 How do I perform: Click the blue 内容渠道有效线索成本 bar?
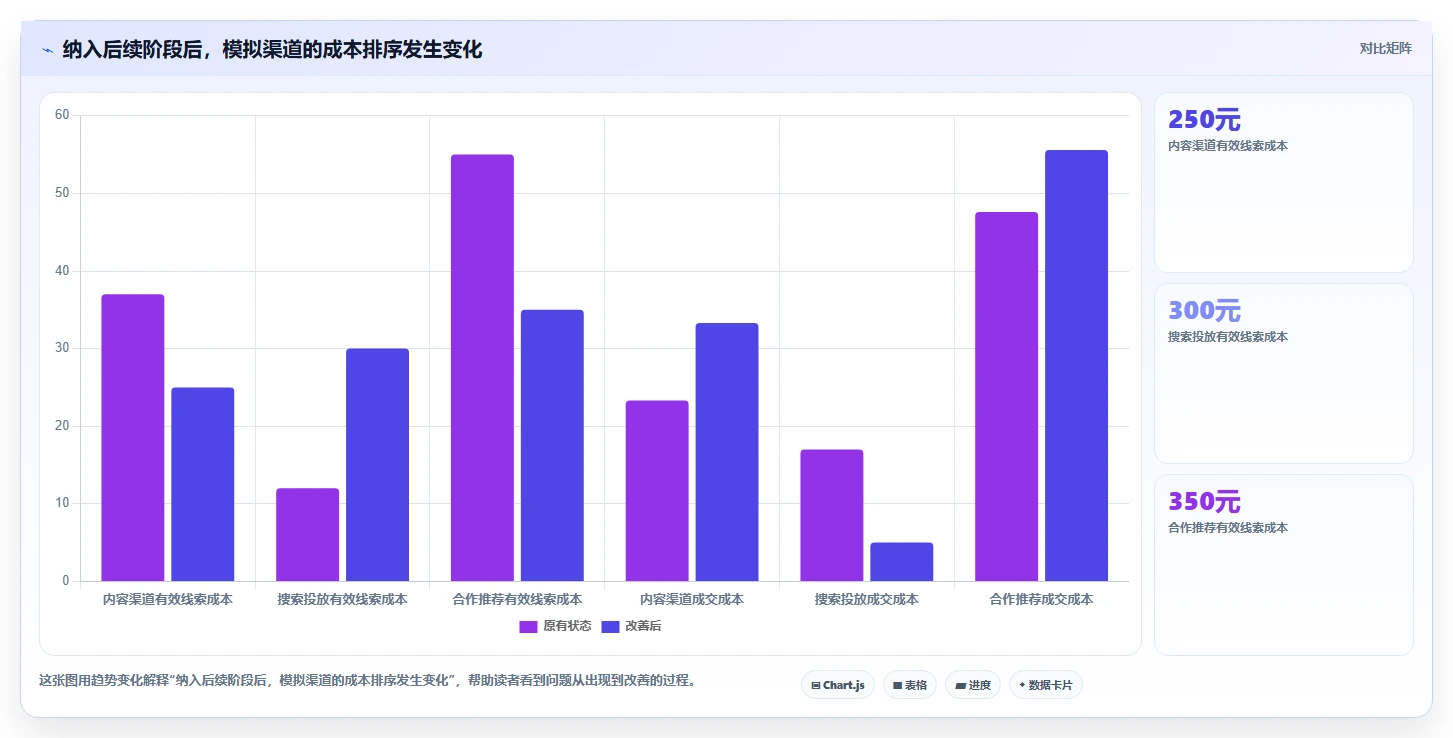202,484
